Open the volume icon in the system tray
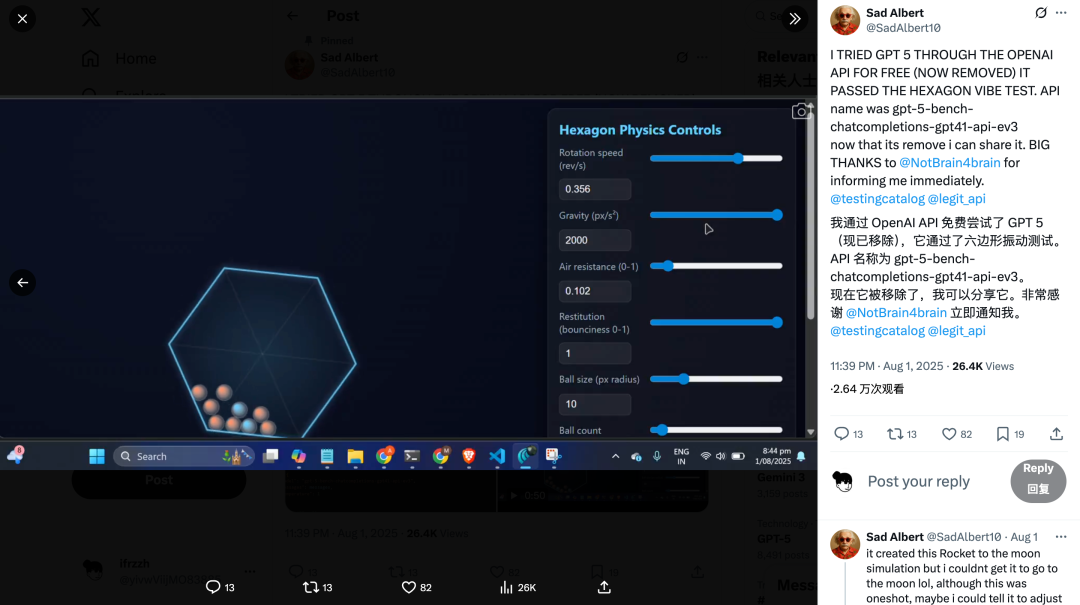 pyautogui.click(x=720, y=456)
